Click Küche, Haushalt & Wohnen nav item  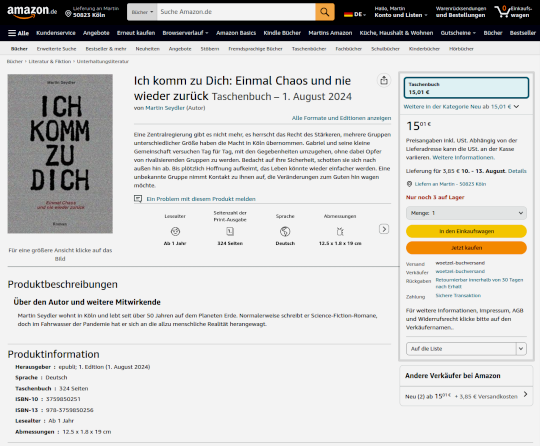[x=396, y=33]
